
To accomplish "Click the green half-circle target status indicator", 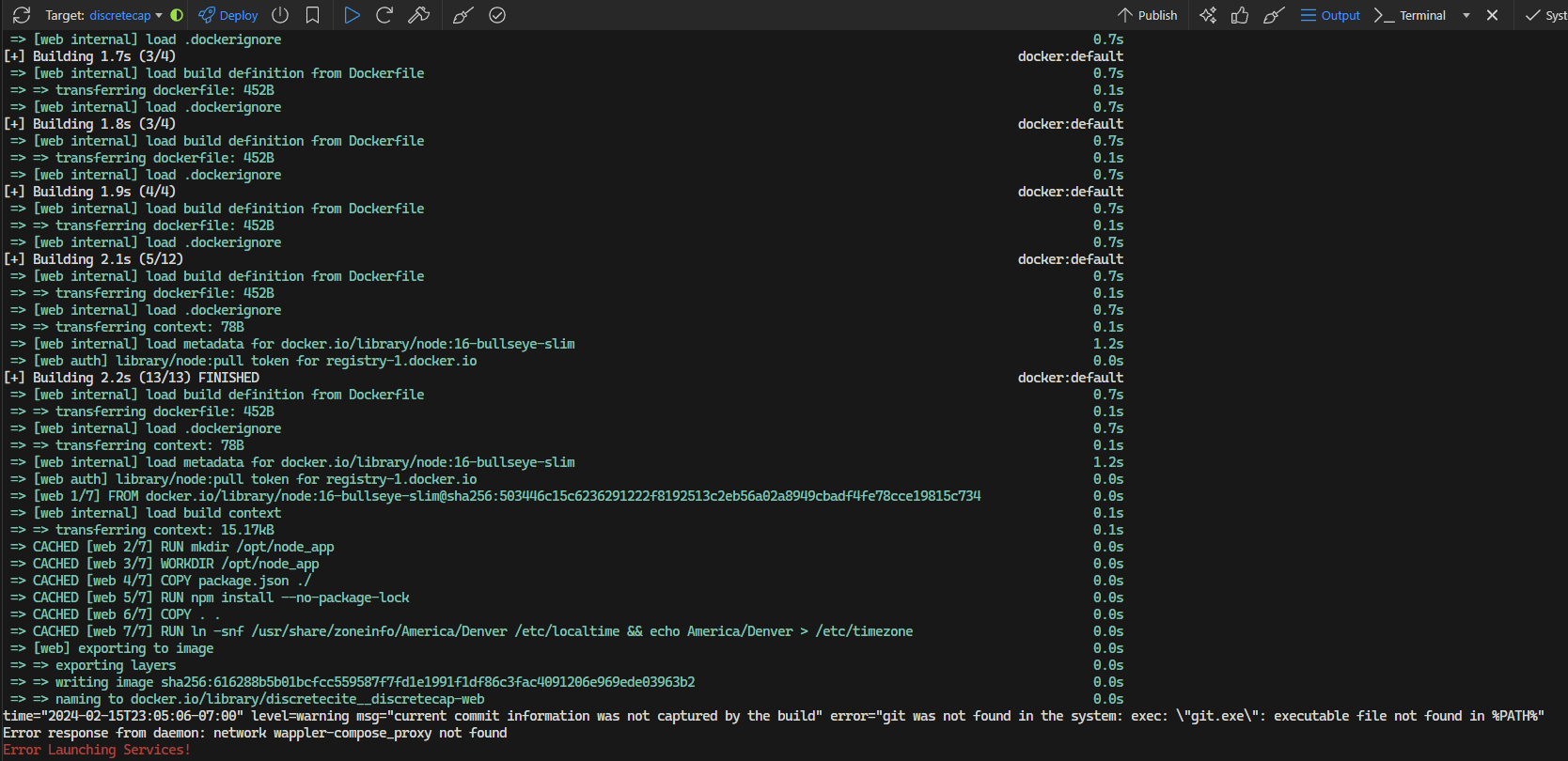I will click(x=177, y=15).
